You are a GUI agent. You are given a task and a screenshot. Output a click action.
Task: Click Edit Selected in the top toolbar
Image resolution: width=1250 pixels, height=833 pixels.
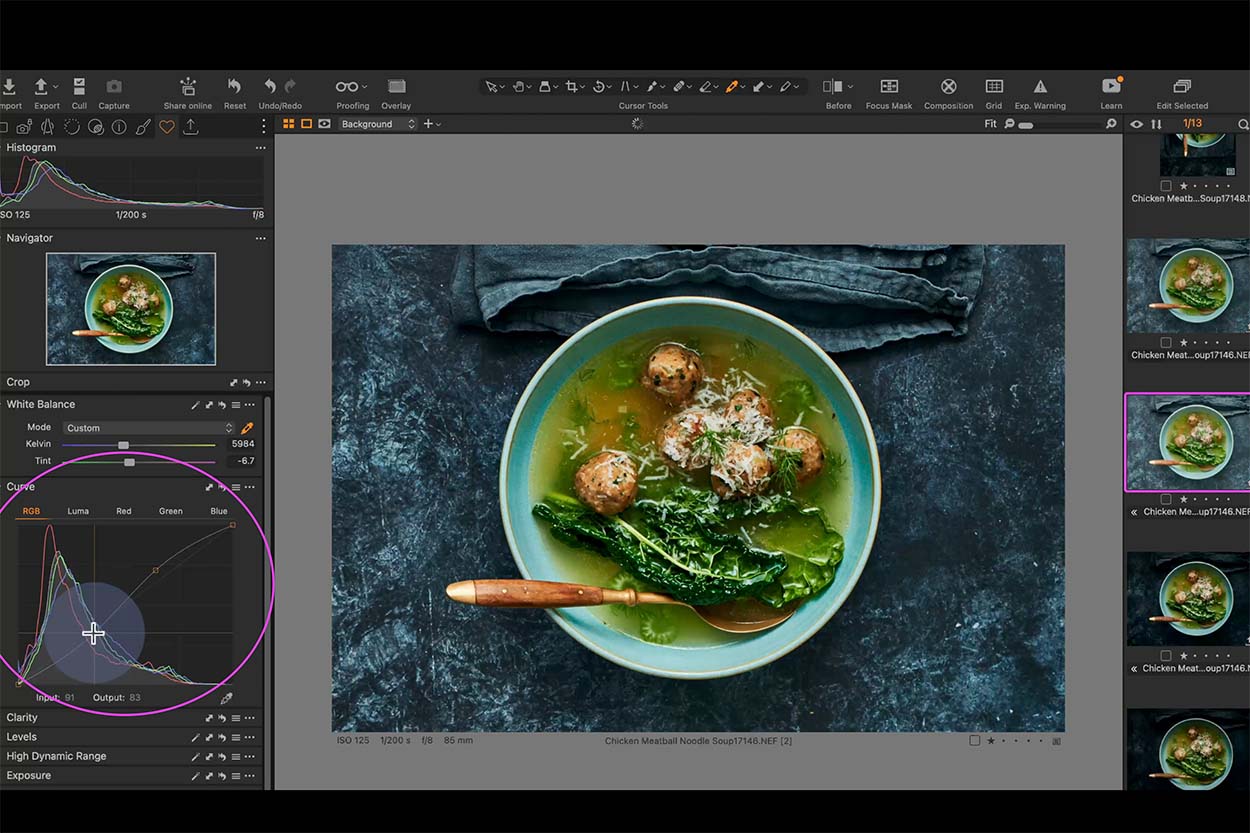[1182, 90]
